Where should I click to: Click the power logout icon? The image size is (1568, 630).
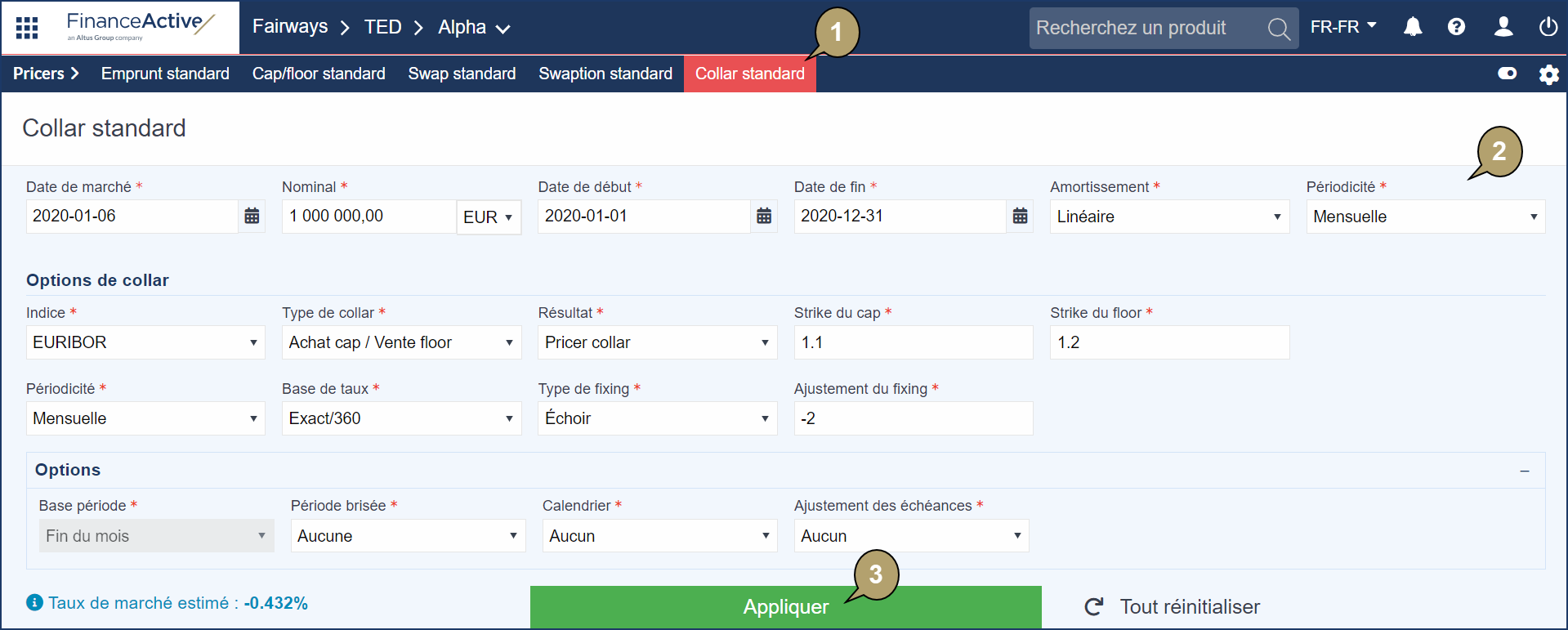point(1548,27)
